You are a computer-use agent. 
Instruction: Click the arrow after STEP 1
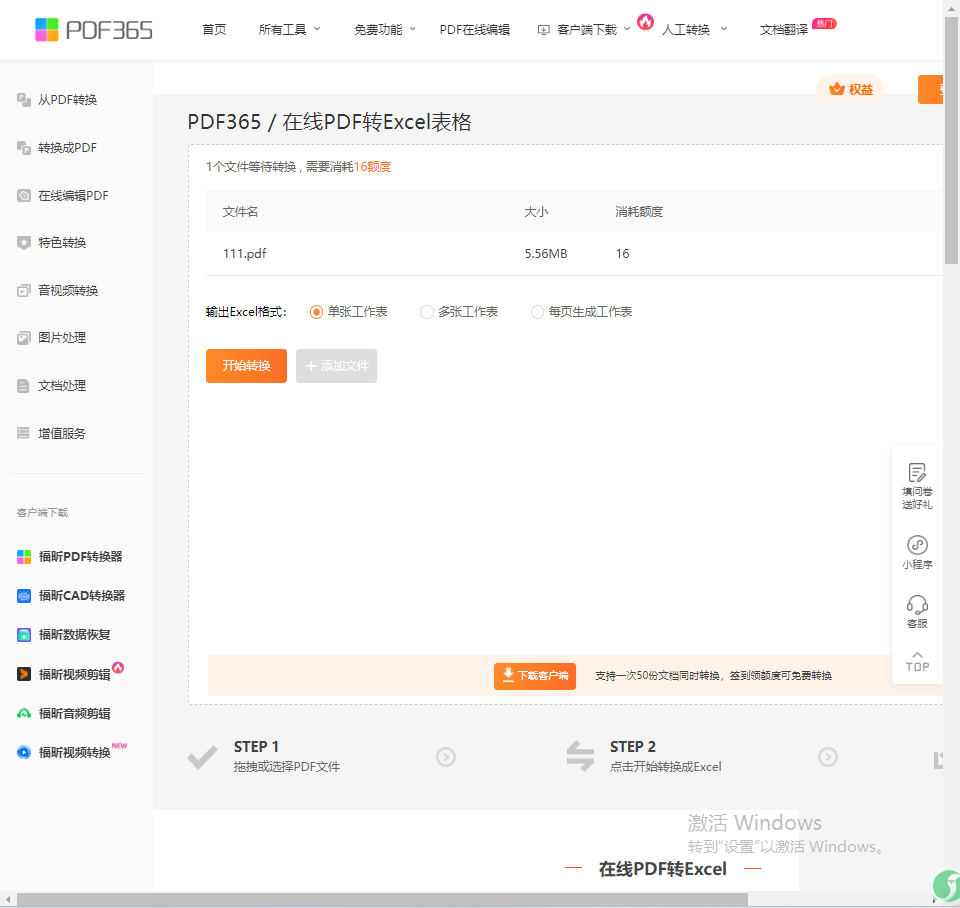click(x=446, y=757)
